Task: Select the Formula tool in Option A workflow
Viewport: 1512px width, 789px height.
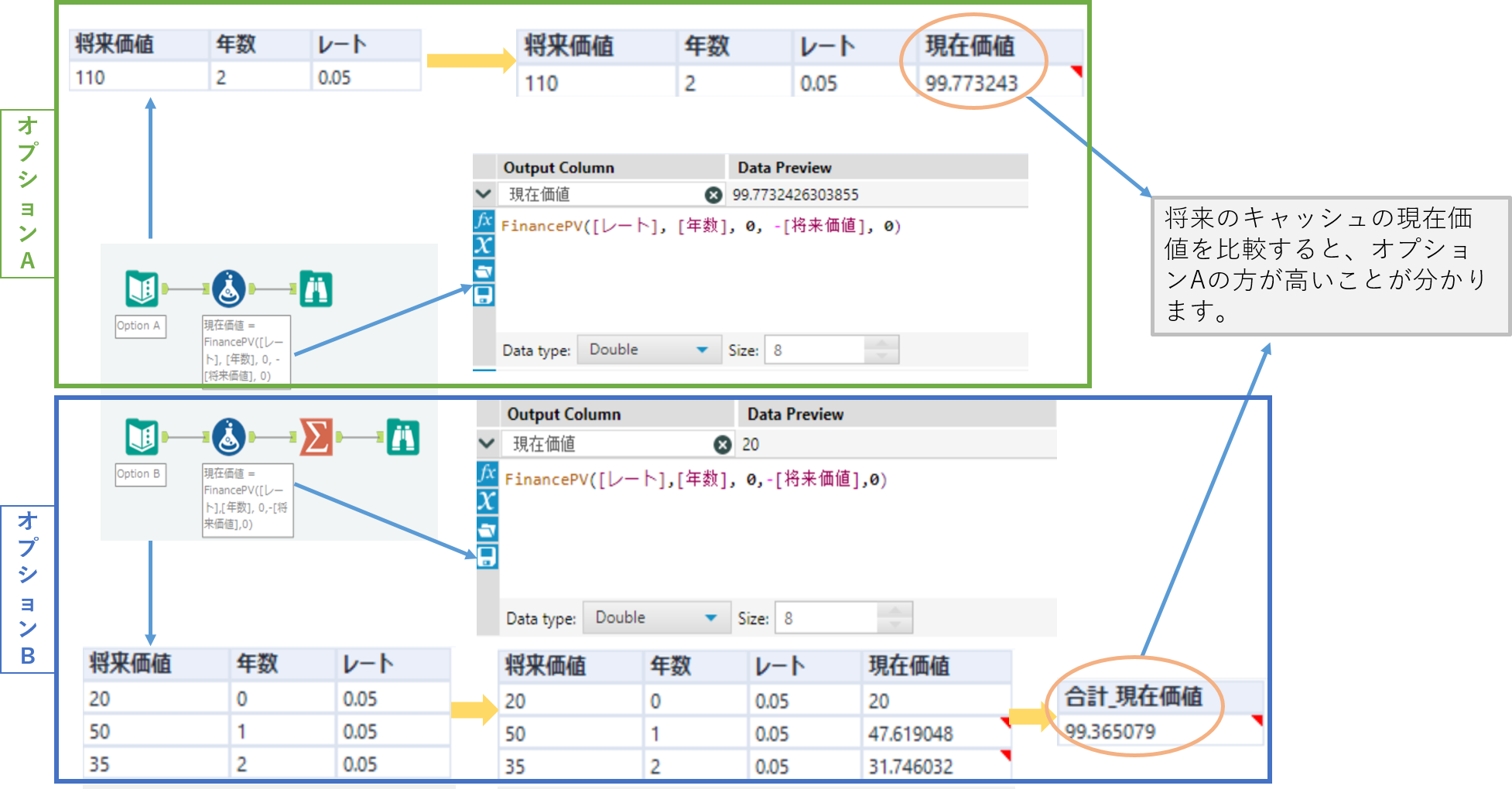Action: pos(229,289)
